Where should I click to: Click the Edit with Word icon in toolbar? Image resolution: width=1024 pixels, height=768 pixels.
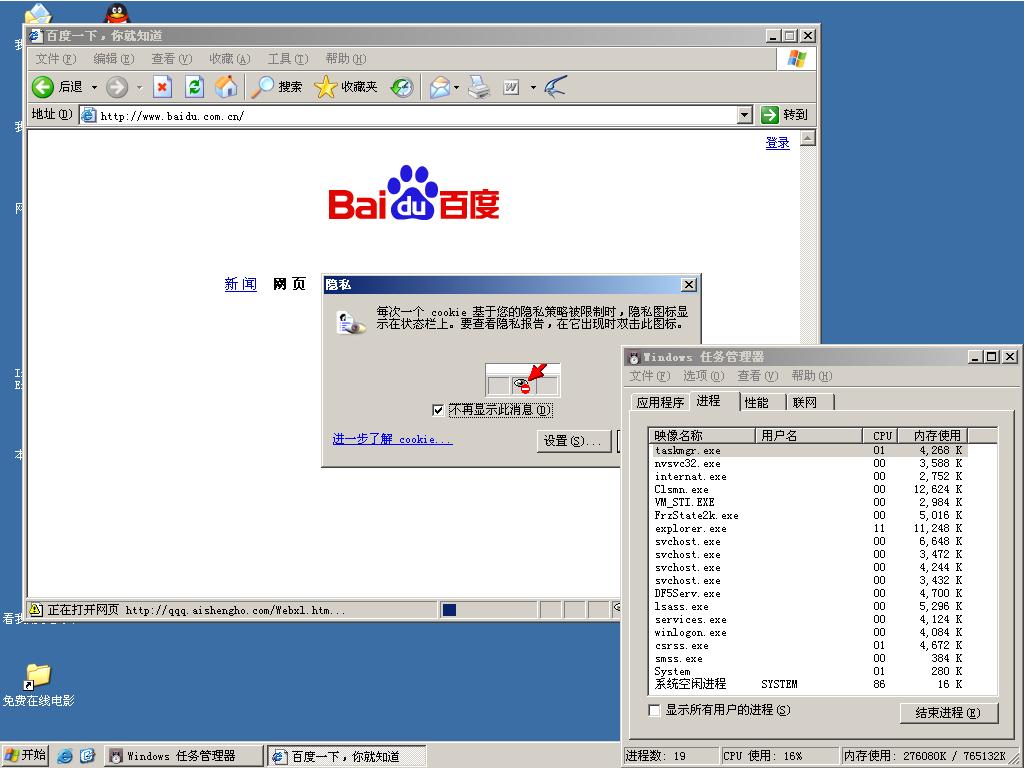511,87
